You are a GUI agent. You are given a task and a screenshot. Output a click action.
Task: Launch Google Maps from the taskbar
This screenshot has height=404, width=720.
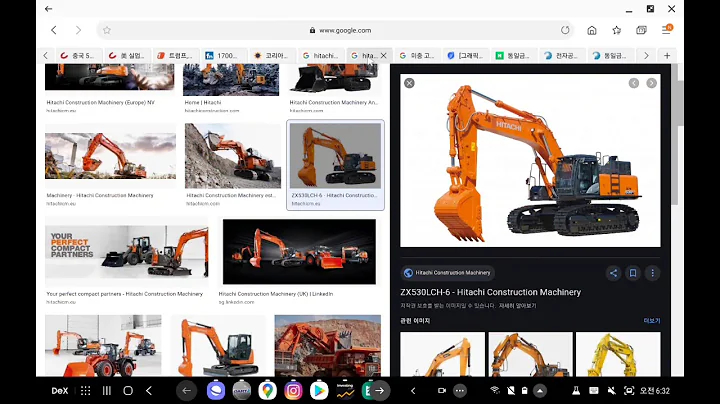268,391
